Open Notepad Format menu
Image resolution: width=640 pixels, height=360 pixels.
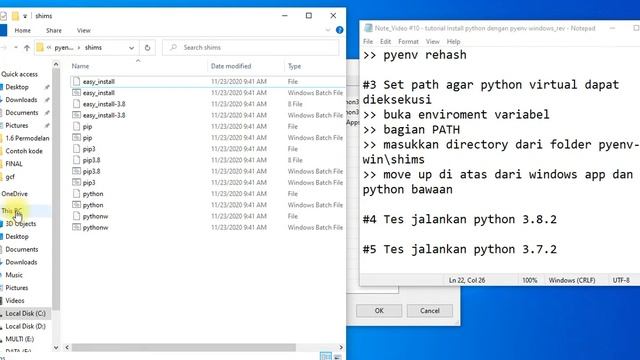click(408, 41)
